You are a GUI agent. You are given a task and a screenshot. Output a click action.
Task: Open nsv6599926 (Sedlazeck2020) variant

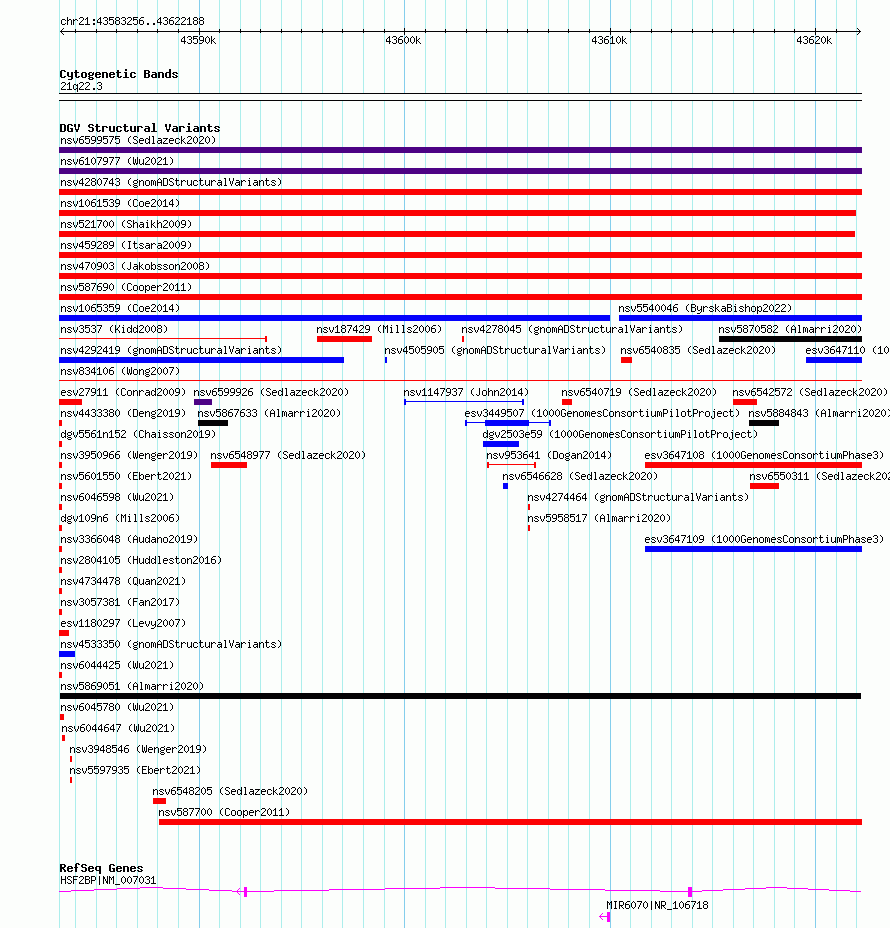coord(271,392)
